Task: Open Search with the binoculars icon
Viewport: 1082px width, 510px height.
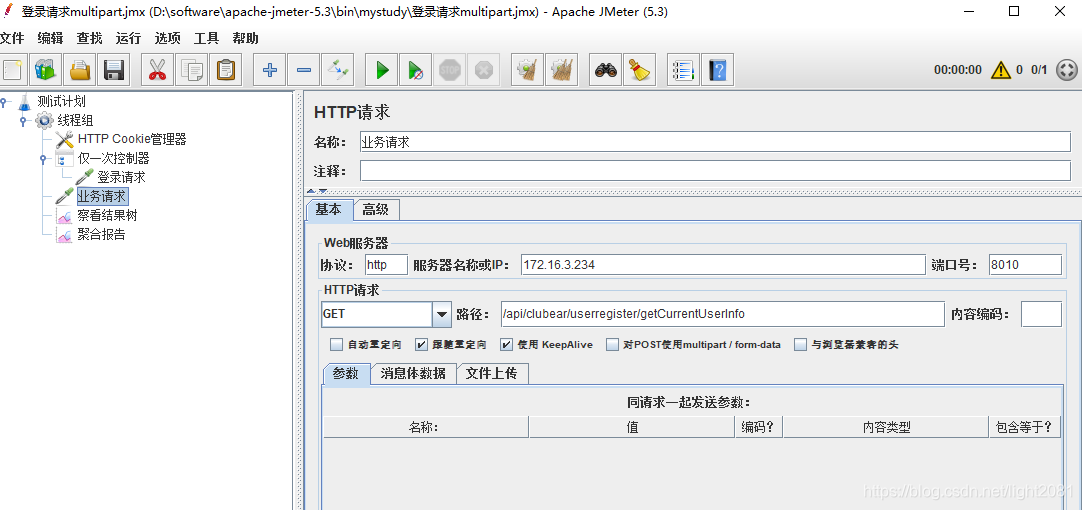Action: [x=606, y=70]
